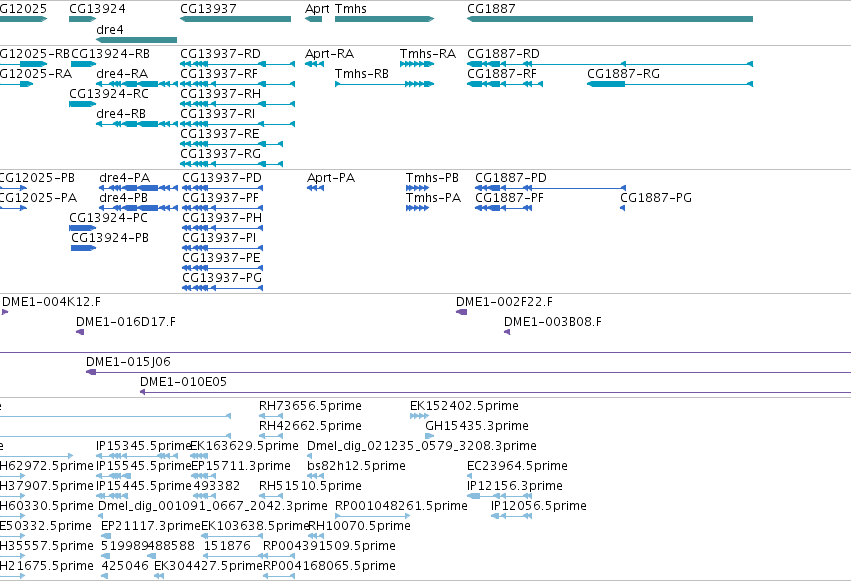Open Dmel_dig_001091_0667_2042.3prime entry

coord(213,507)
